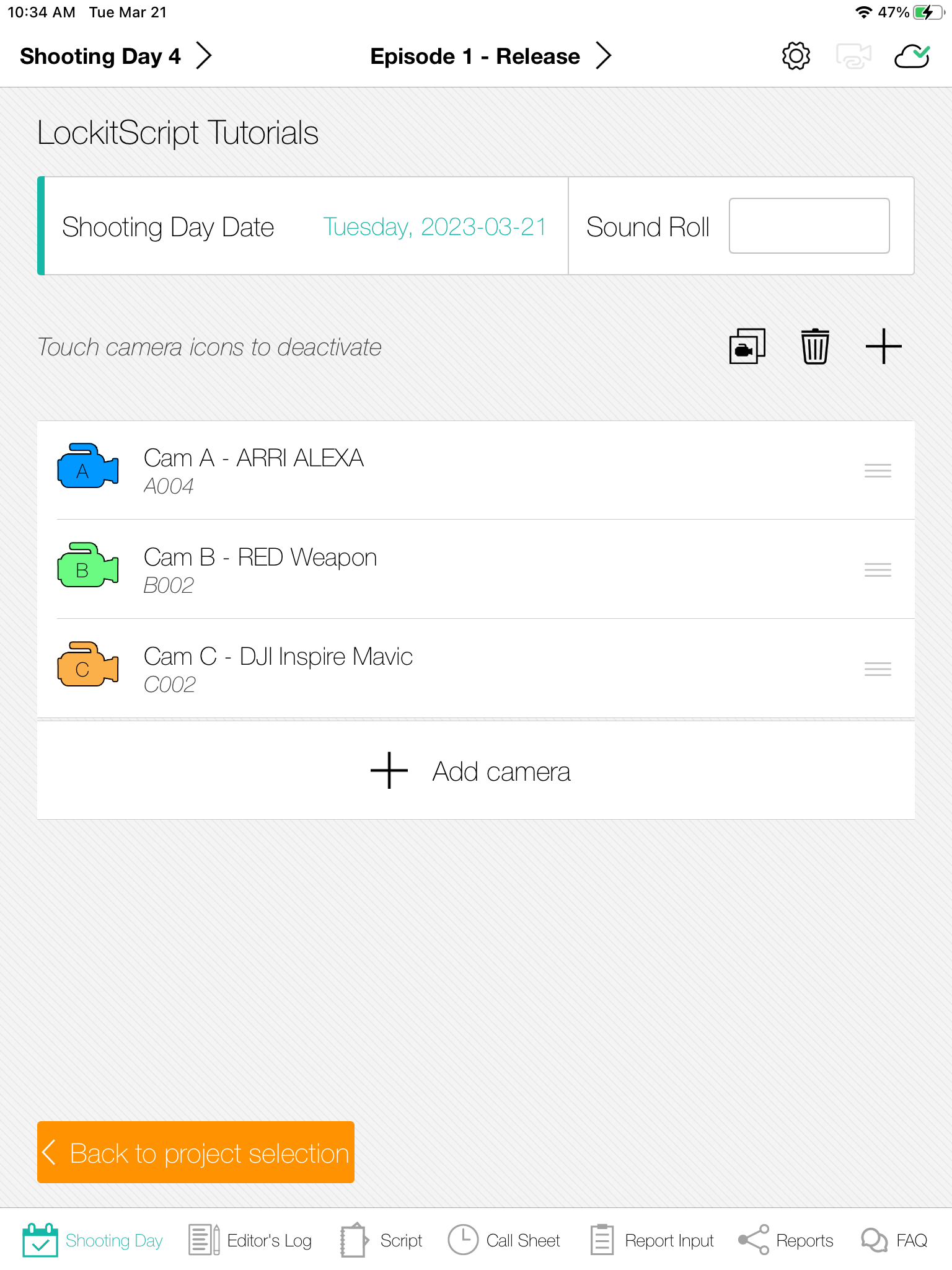Deactivate the green Cam B icon

click(88, 565)
